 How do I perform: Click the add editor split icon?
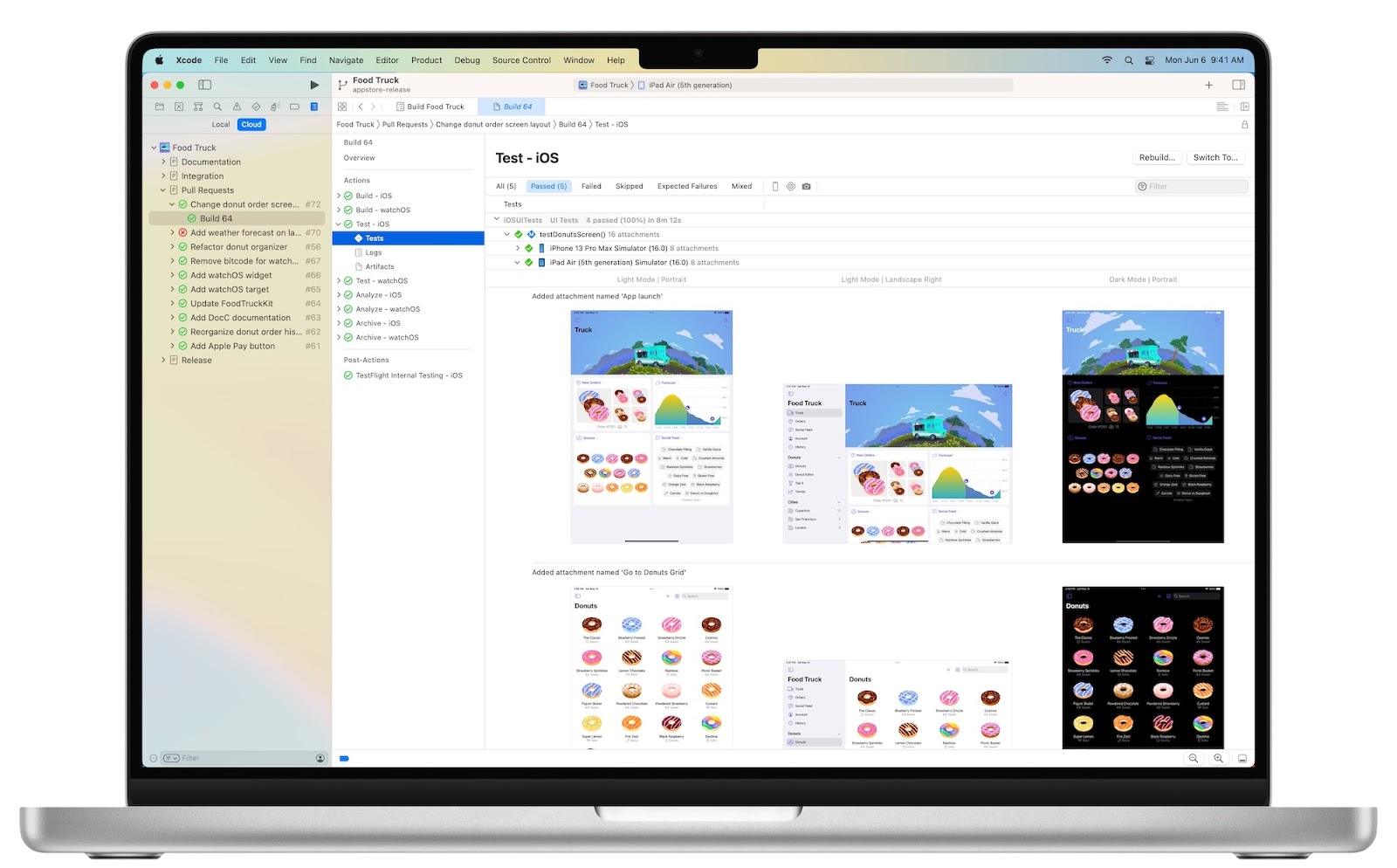coord(1244,107)
